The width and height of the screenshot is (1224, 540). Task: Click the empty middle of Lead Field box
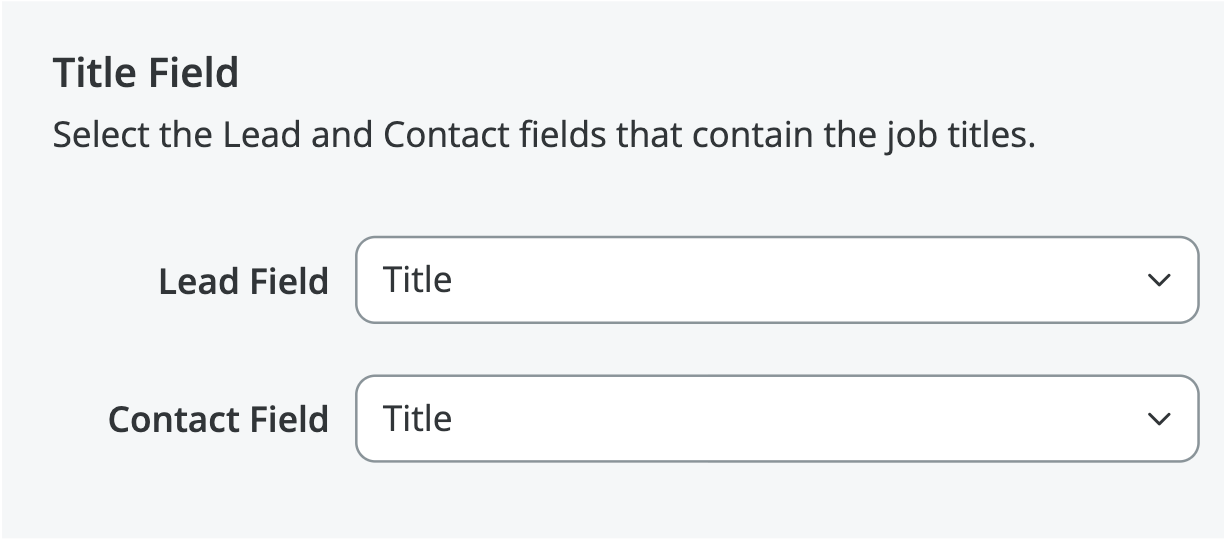[x=776, y=280]
